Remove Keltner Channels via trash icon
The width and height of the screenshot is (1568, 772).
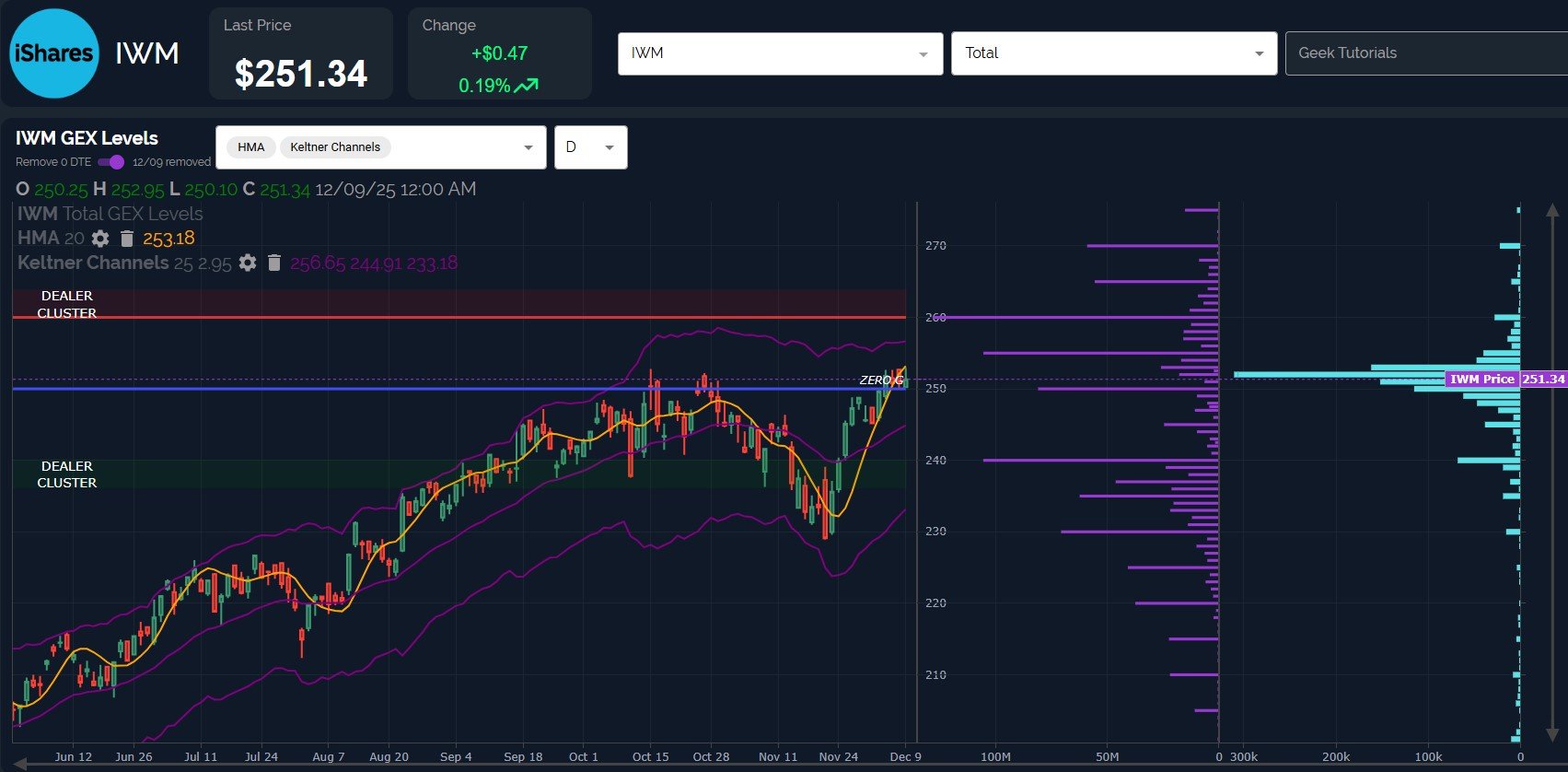273,263
